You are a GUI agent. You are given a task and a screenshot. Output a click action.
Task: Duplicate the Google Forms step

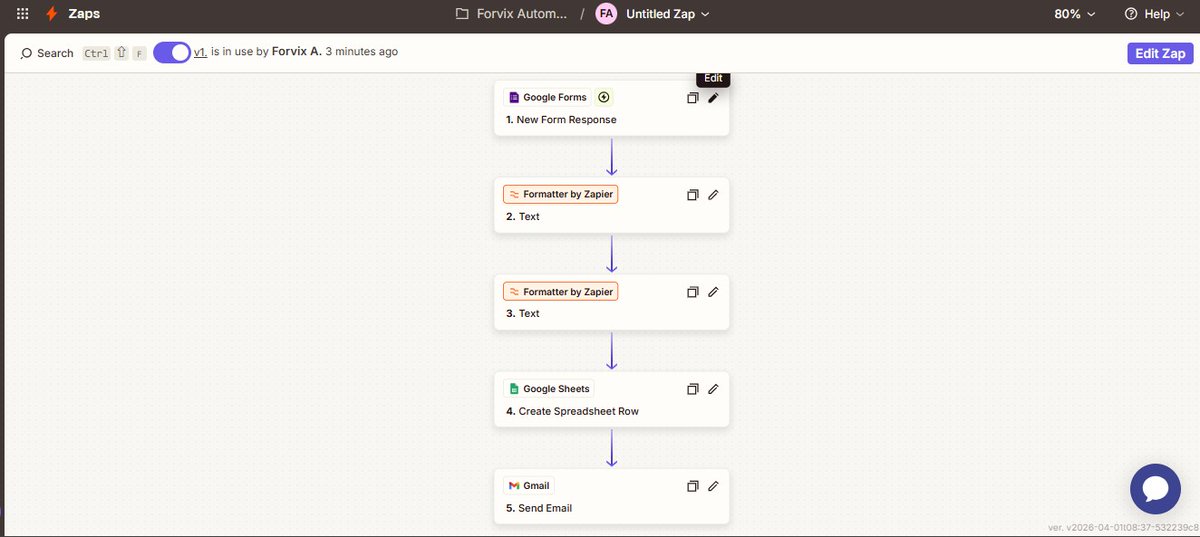(692, 98)
